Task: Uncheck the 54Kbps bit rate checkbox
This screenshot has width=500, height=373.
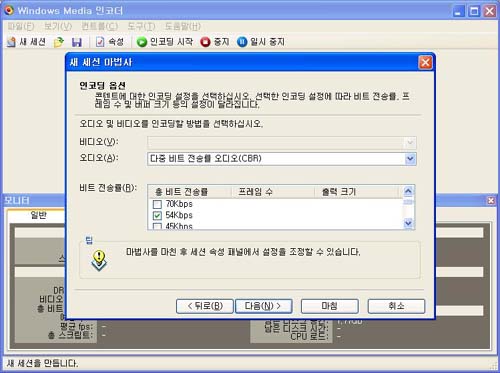Action: tap(157, 215)
